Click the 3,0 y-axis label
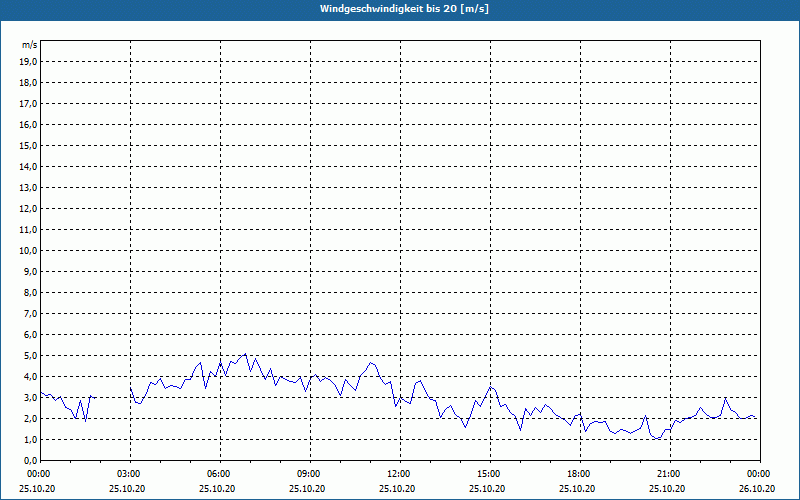The width and height of the screenshot is (800, 500). click(x=30, y=397)
